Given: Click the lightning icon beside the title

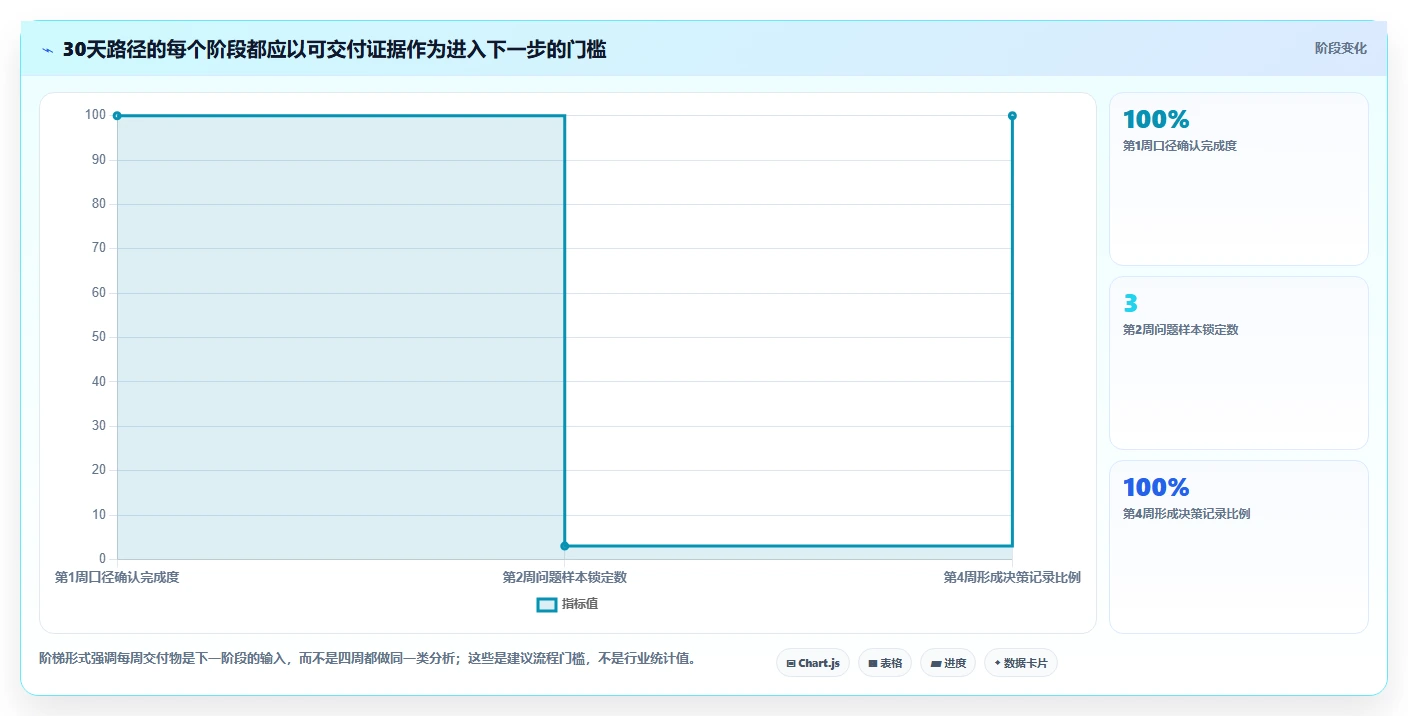Looking at the screenshot, I should click(x=48, y=50).
